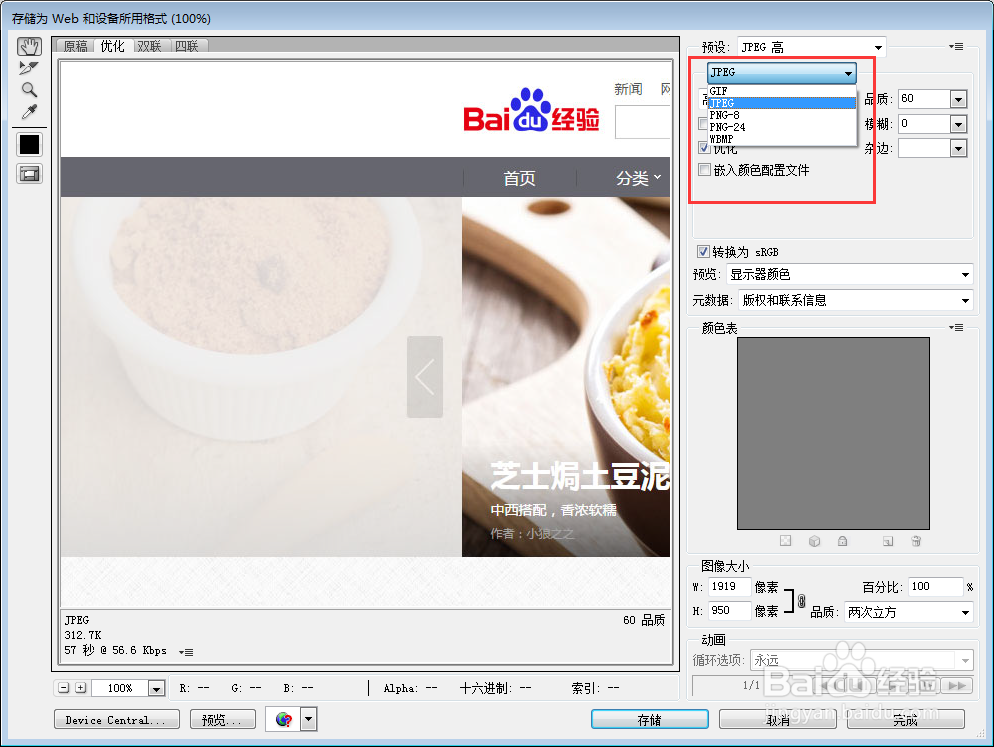Click the zoom in plus button

(81, 687)
